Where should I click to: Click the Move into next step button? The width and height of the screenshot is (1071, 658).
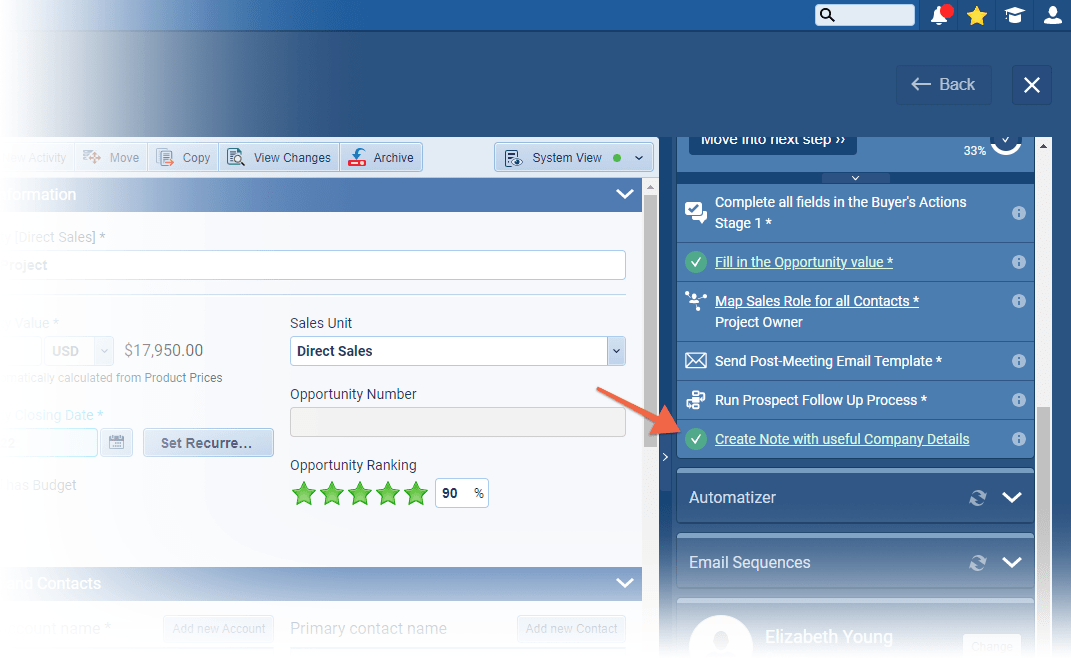771,143
